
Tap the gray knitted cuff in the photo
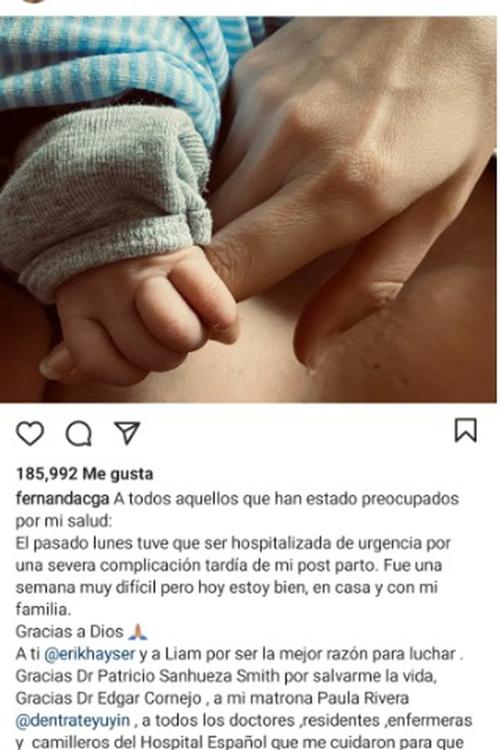[x=105, y=201]
